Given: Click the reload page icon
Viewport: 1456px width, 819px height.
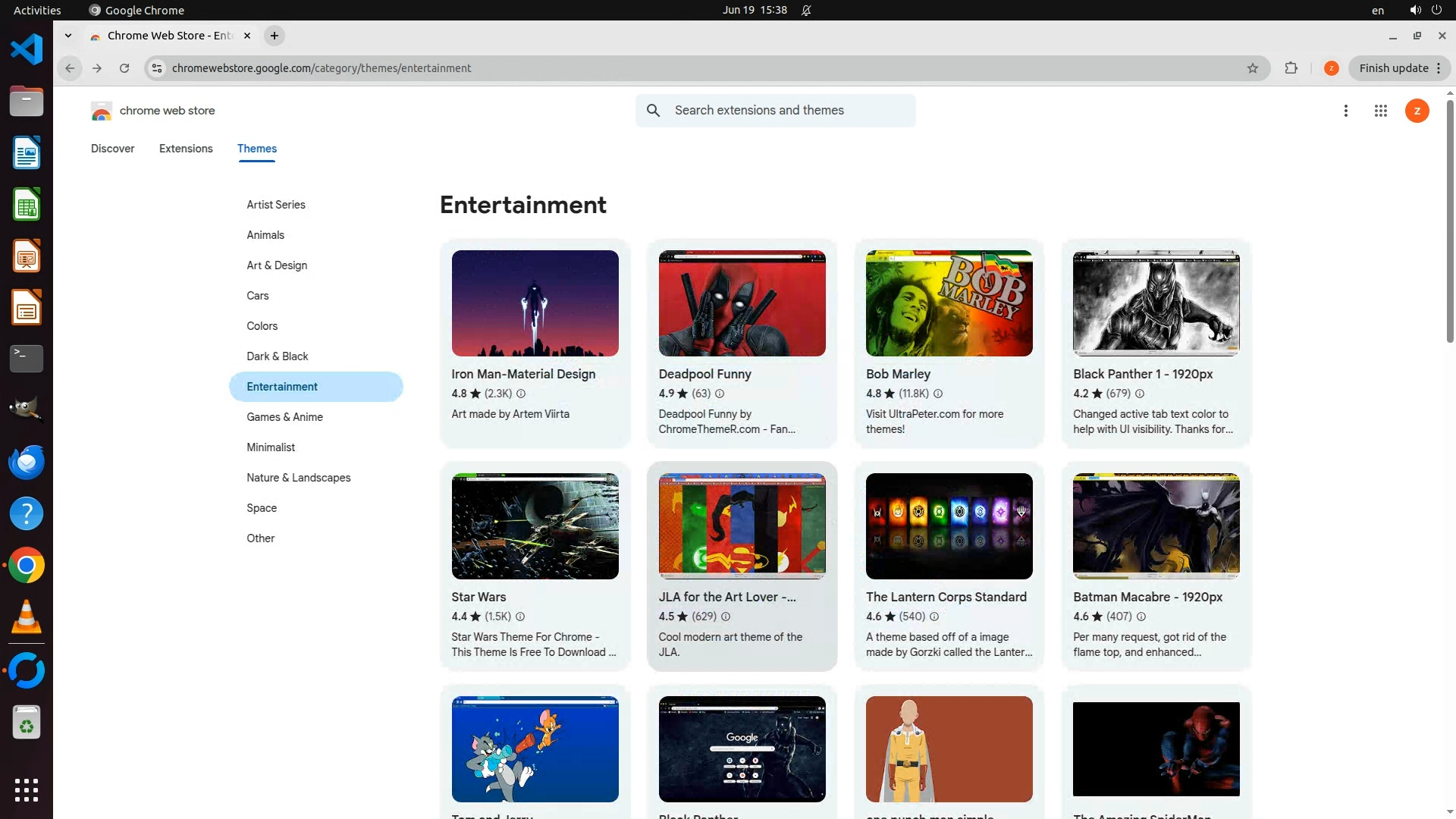Looking at the screenshot, I should [x=124, y=68].
